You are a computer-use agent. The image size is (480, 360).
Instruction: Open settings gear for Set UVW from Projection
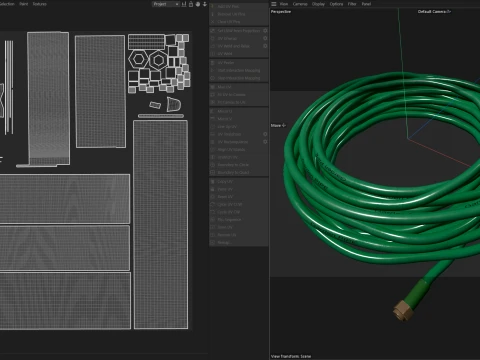pyautogui.click(x=265, y=31)
